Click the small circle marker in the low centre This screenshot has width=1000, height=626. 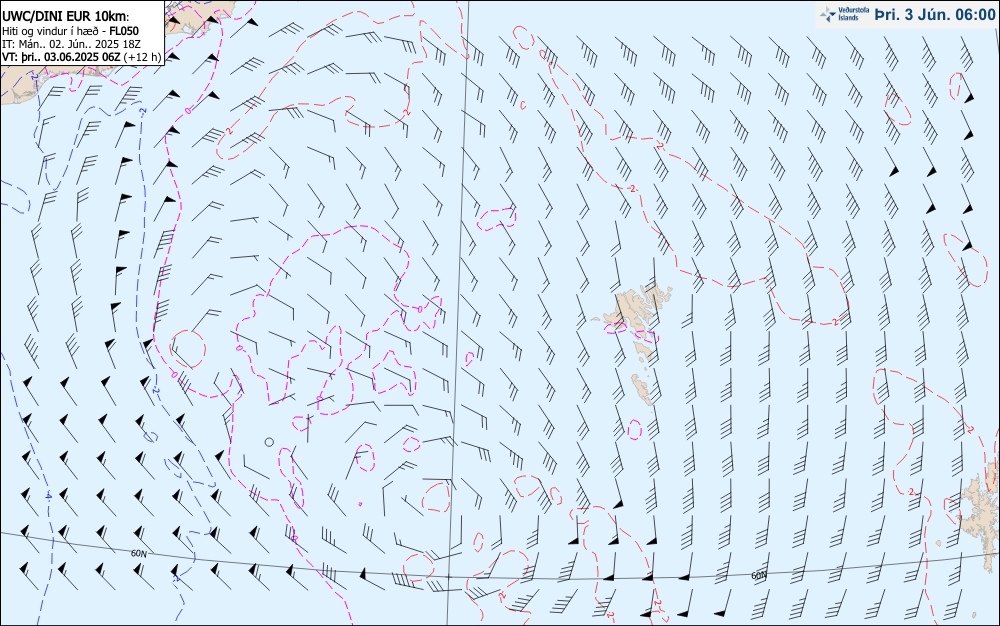point(269,442)
